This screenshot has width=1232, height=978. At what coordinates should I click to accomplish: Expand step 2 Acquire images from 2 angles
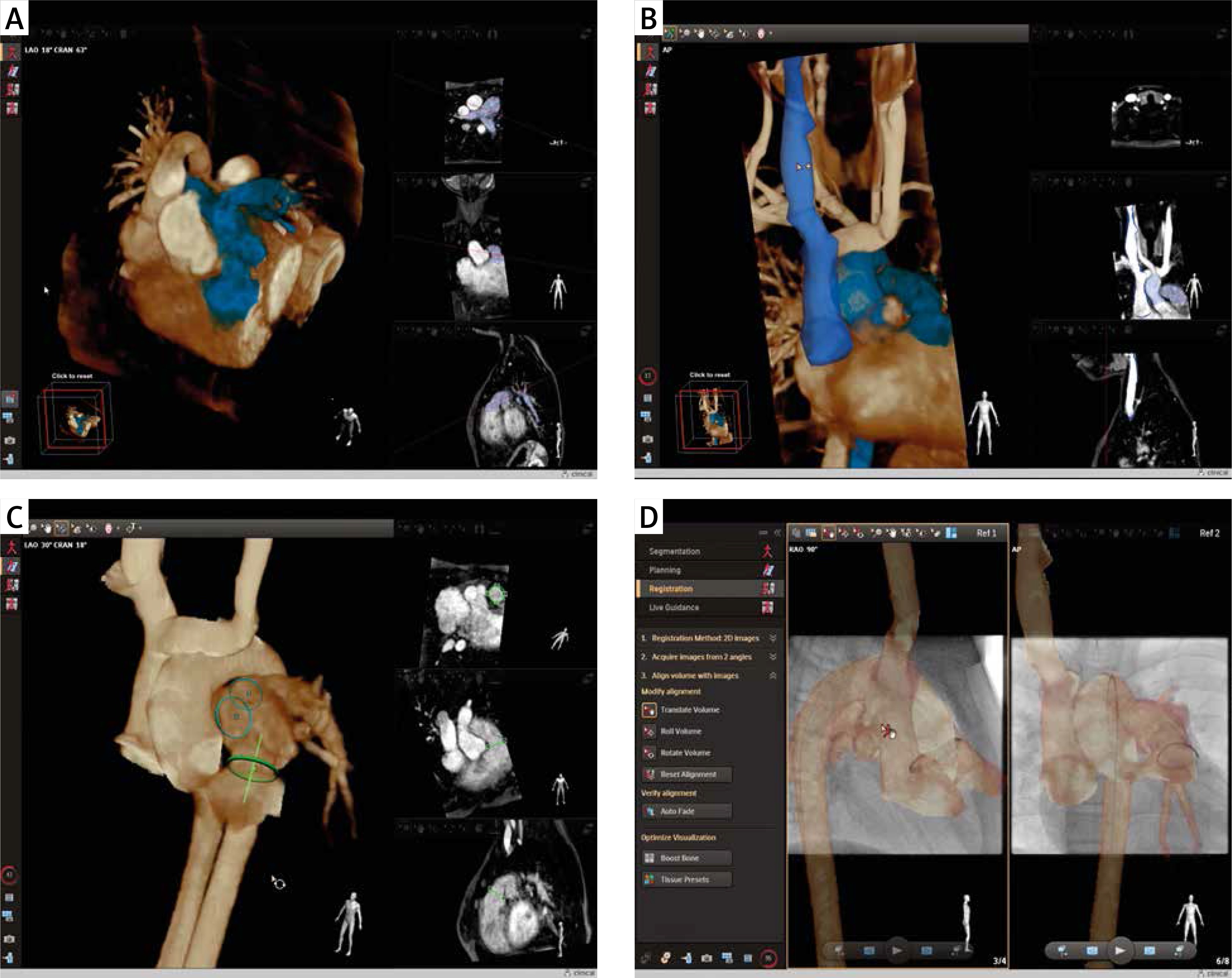pos(772,657)
